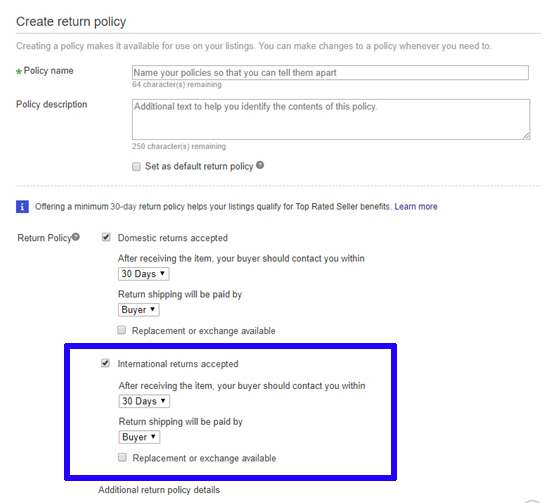Click the help icon beside default return policy
The image size is (558, 503).
(260, 165)
